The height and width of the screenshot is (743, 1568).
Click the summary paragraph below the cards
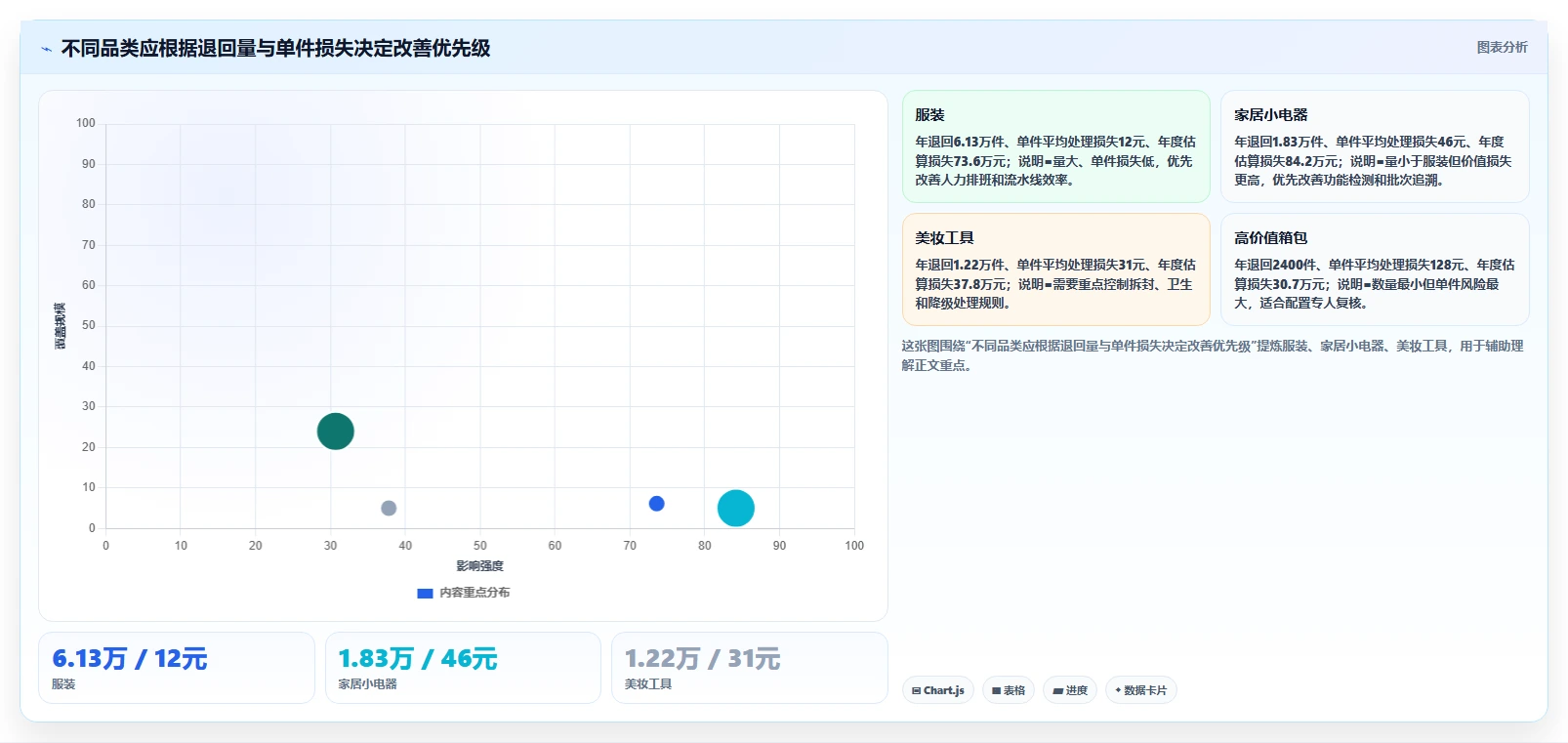[x=1213, y=355]
